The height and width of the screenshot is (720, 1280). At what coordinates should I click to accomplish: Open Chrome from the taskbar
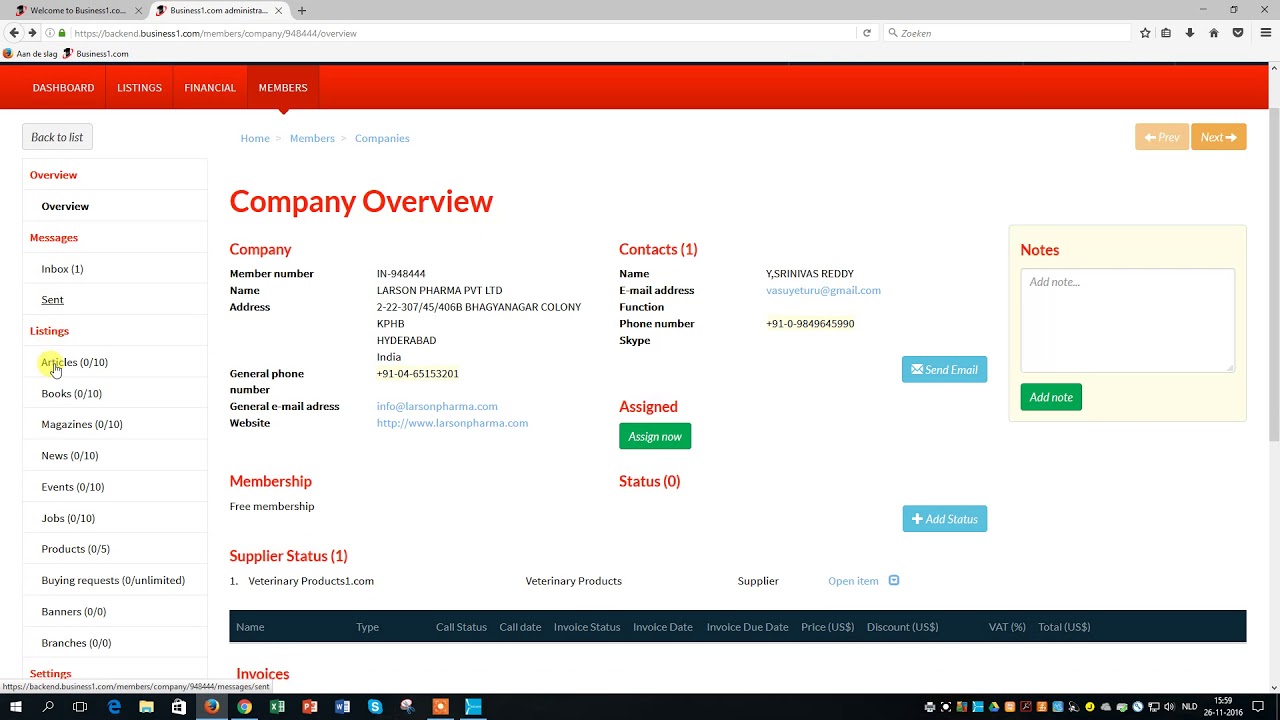pyautogui.click(x=244, y=707)
